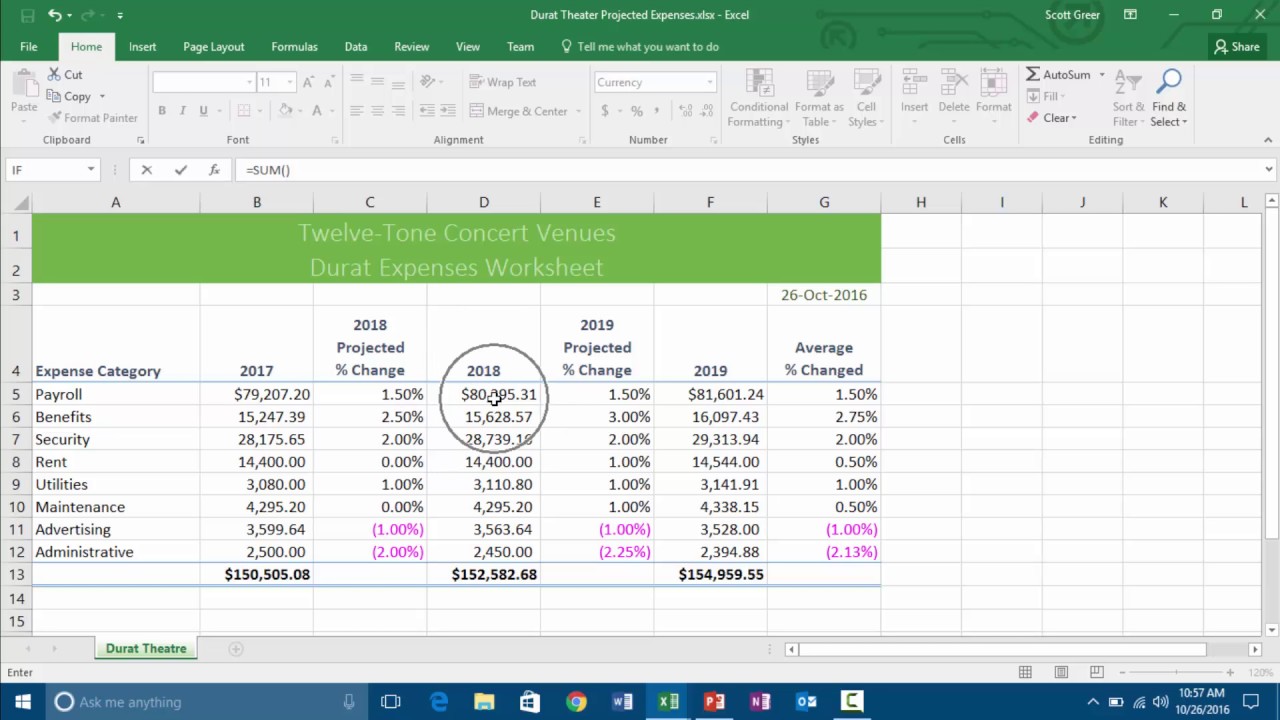Switch to the Formulas tab
This screenshot has width=1280, height=720.
tap(294, 47)
